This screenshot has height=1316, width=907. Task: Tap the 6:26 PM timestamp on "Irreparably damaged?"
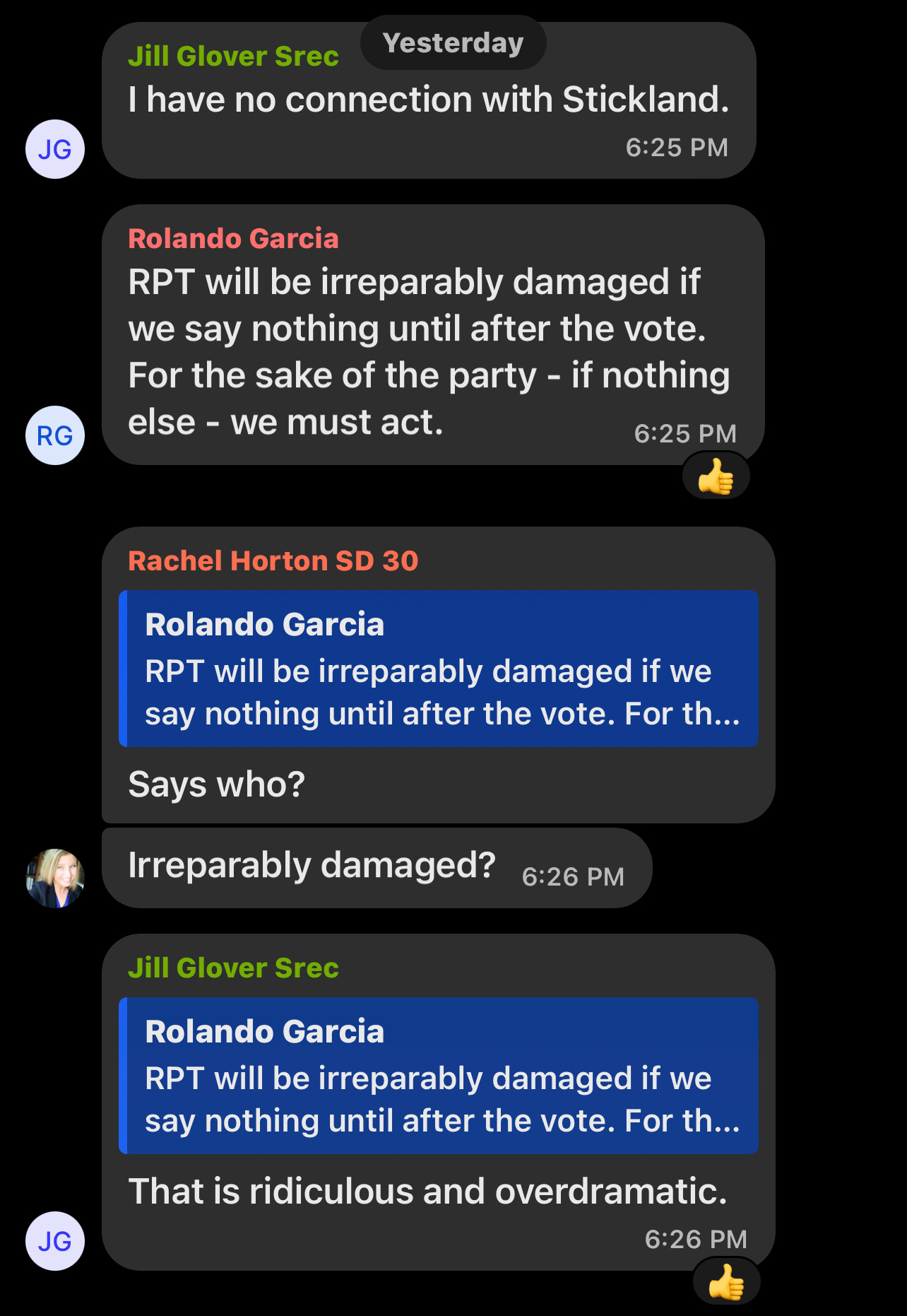pos(573,877)
